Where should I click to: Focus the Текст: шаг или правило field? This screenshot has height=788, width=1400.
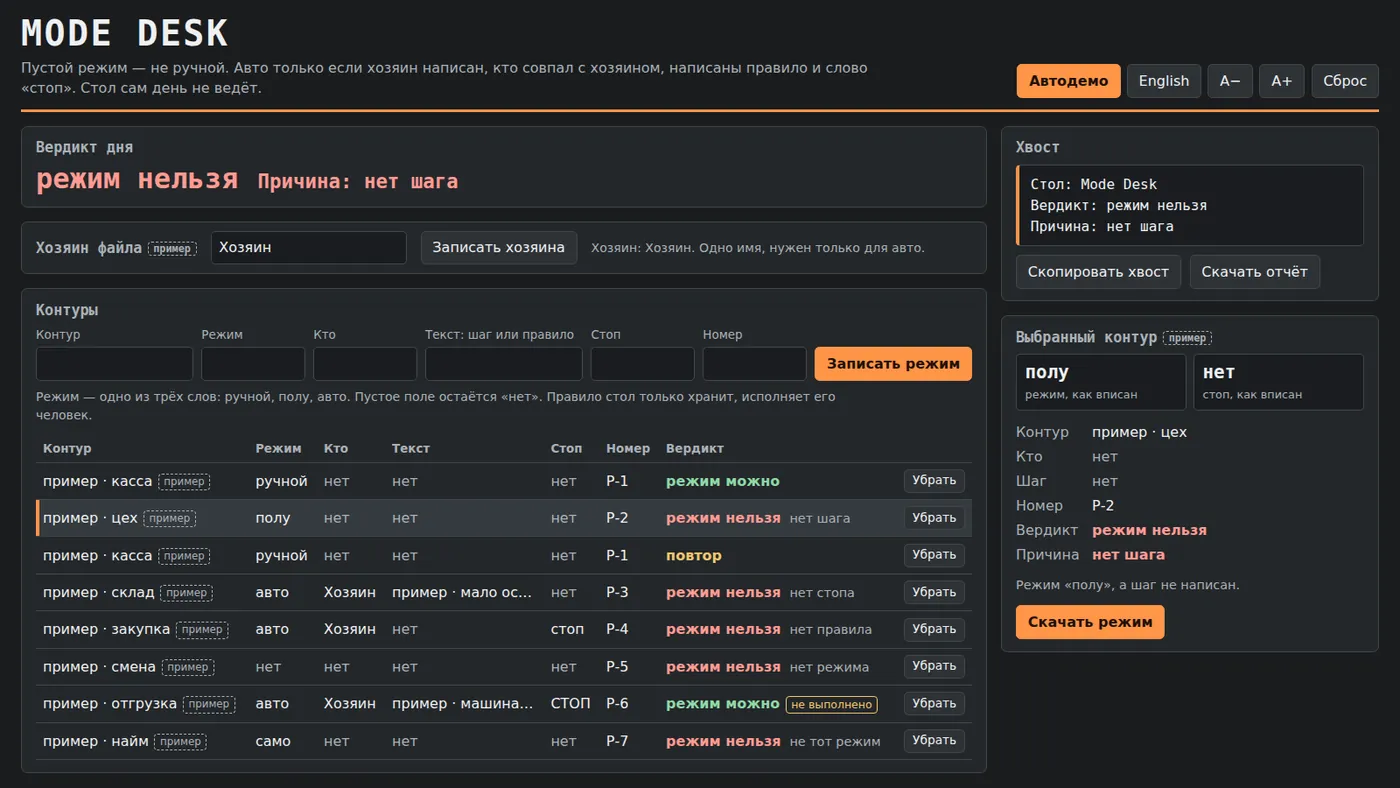504,364
